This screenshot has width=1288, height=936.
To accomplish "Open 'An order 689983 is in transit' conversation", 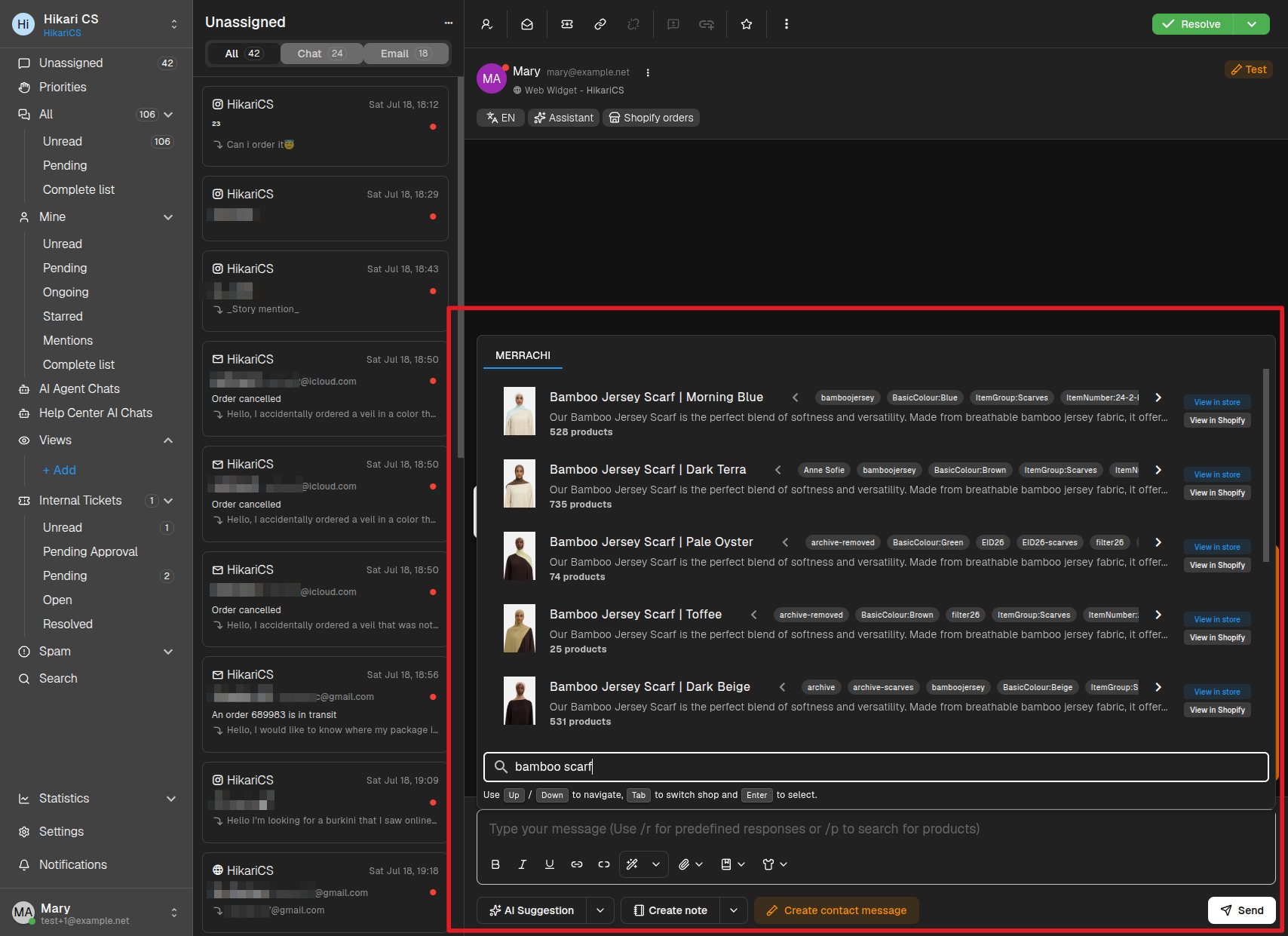I will (325, 704).
